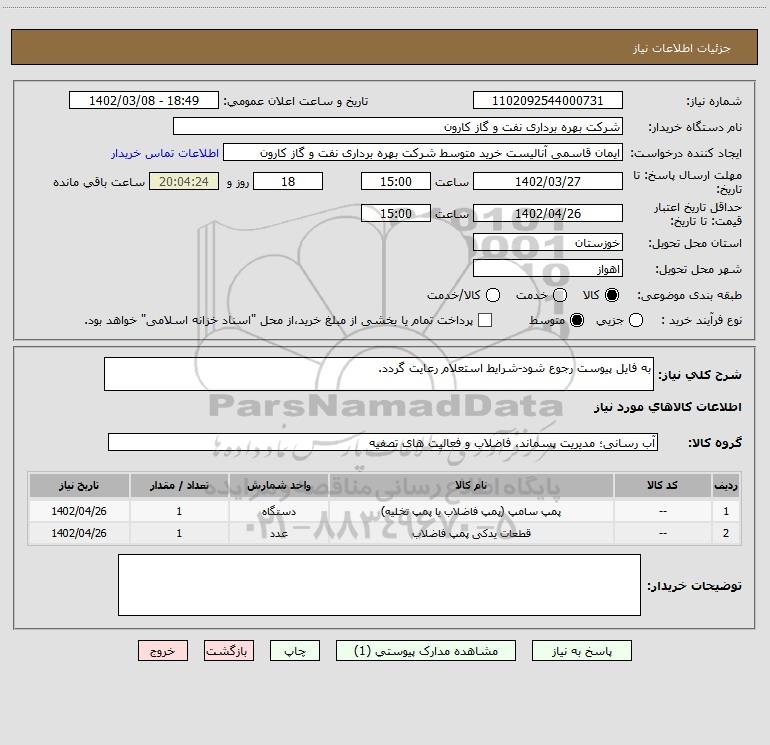Select the جزیی purchase type radio

pyautogui.click(x=636, y=320)
